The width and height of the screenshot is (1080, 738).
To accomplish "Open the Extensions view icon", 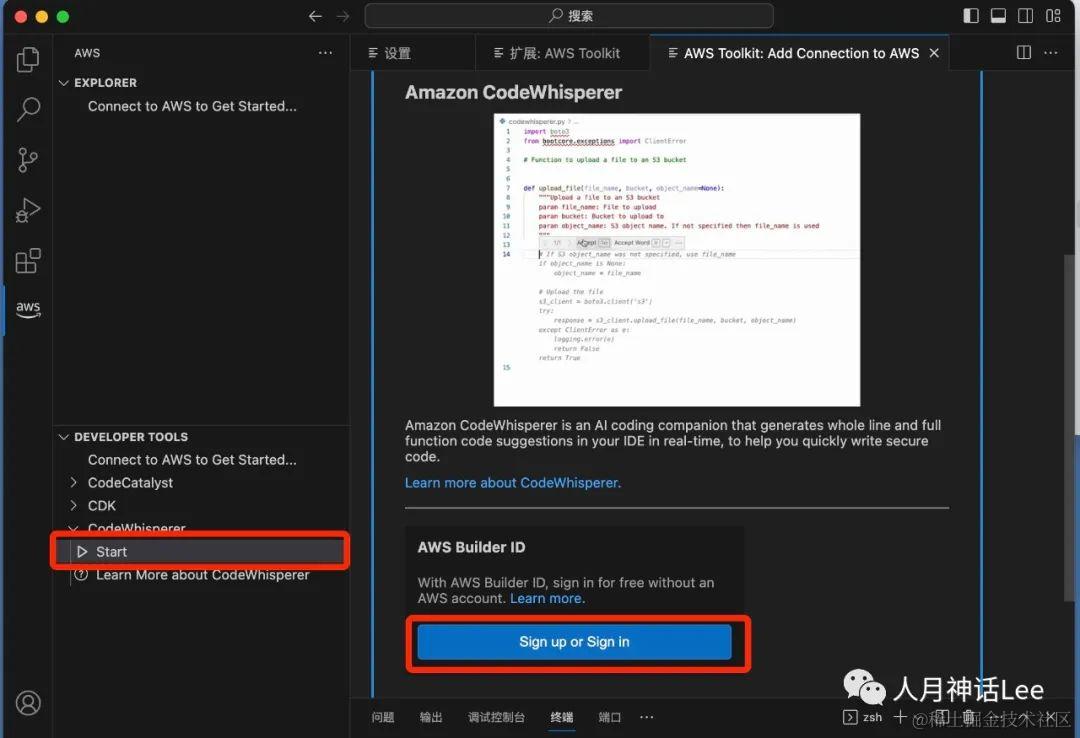I will coord(28,260).
